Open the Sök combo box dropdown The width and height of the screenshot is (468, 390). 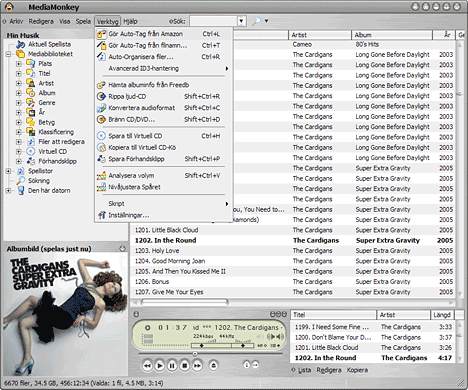click(x=241, y=21)
